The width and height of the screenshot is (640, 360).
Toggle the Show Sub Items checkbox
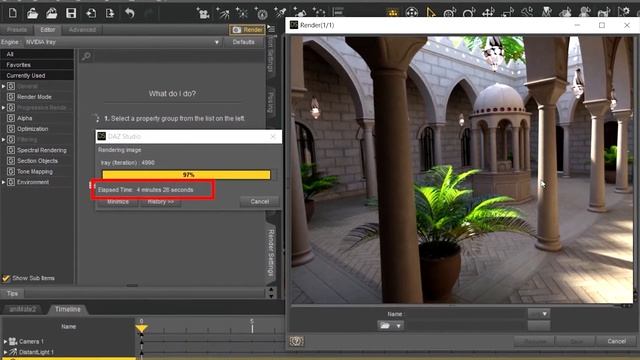[6, 278]
